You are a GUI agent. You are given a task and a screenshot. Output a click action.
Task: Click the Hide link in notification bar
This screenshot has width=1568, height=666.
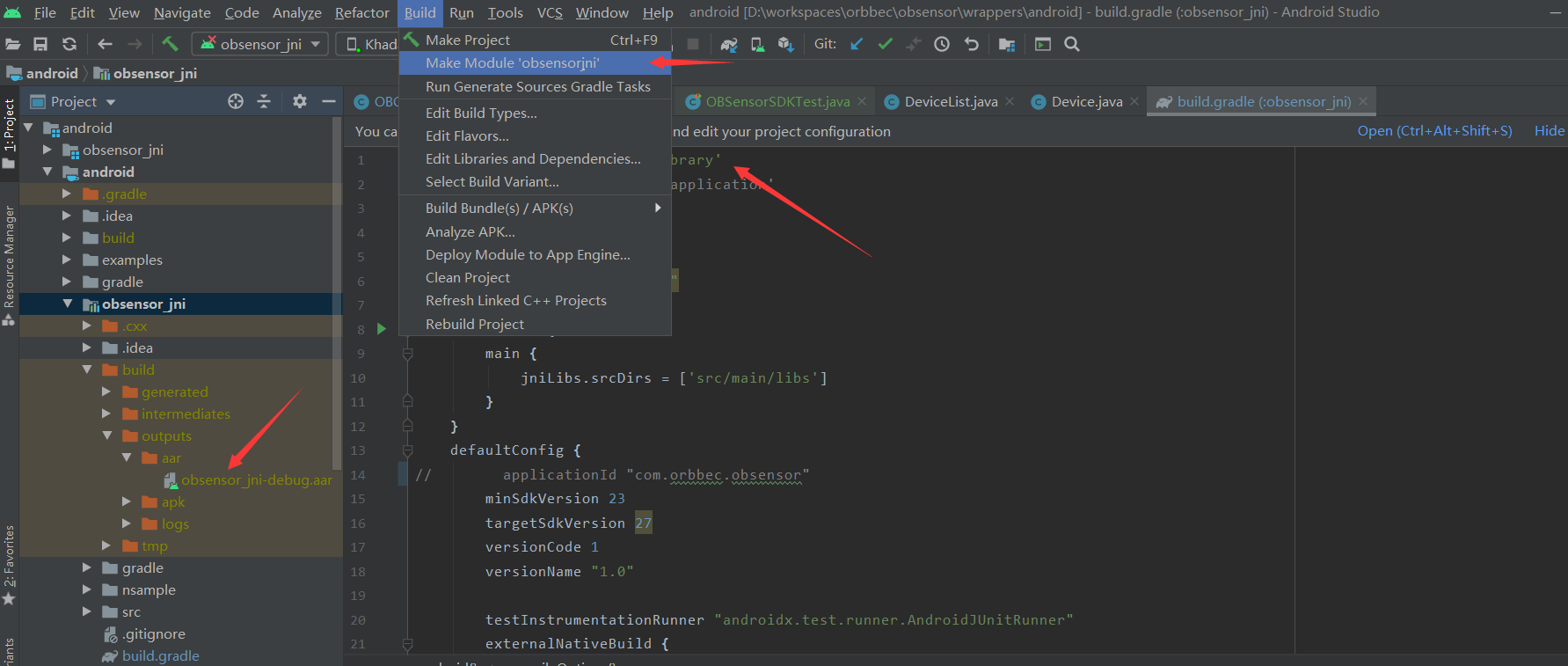point(1549,131)
